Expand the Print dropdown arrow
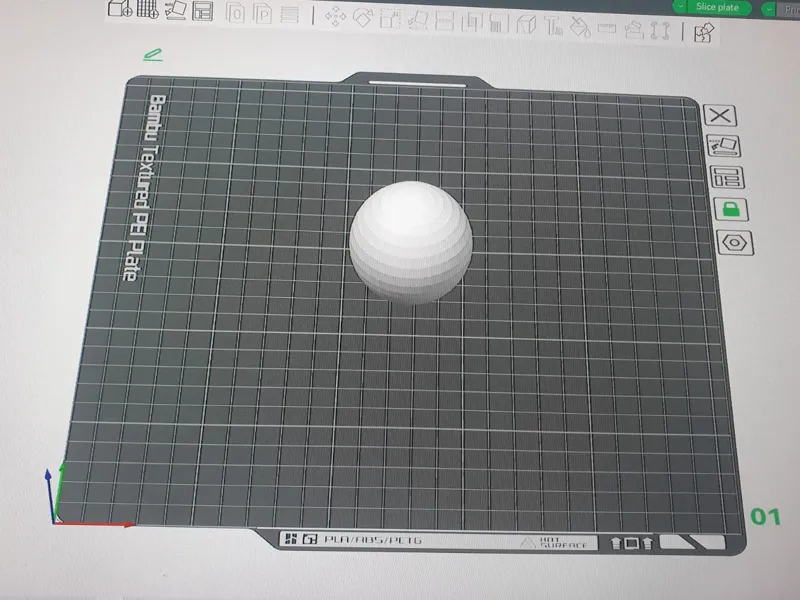The height and width of the screenshot is (600, 800). pyautogui.click(x=769, y=9)
